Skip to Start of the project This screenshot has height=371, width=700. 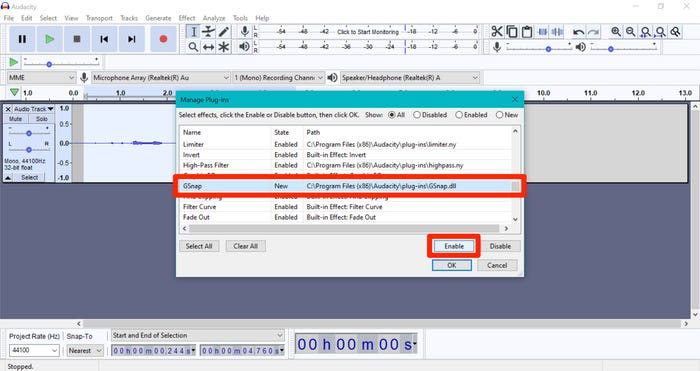pos(104,39)
